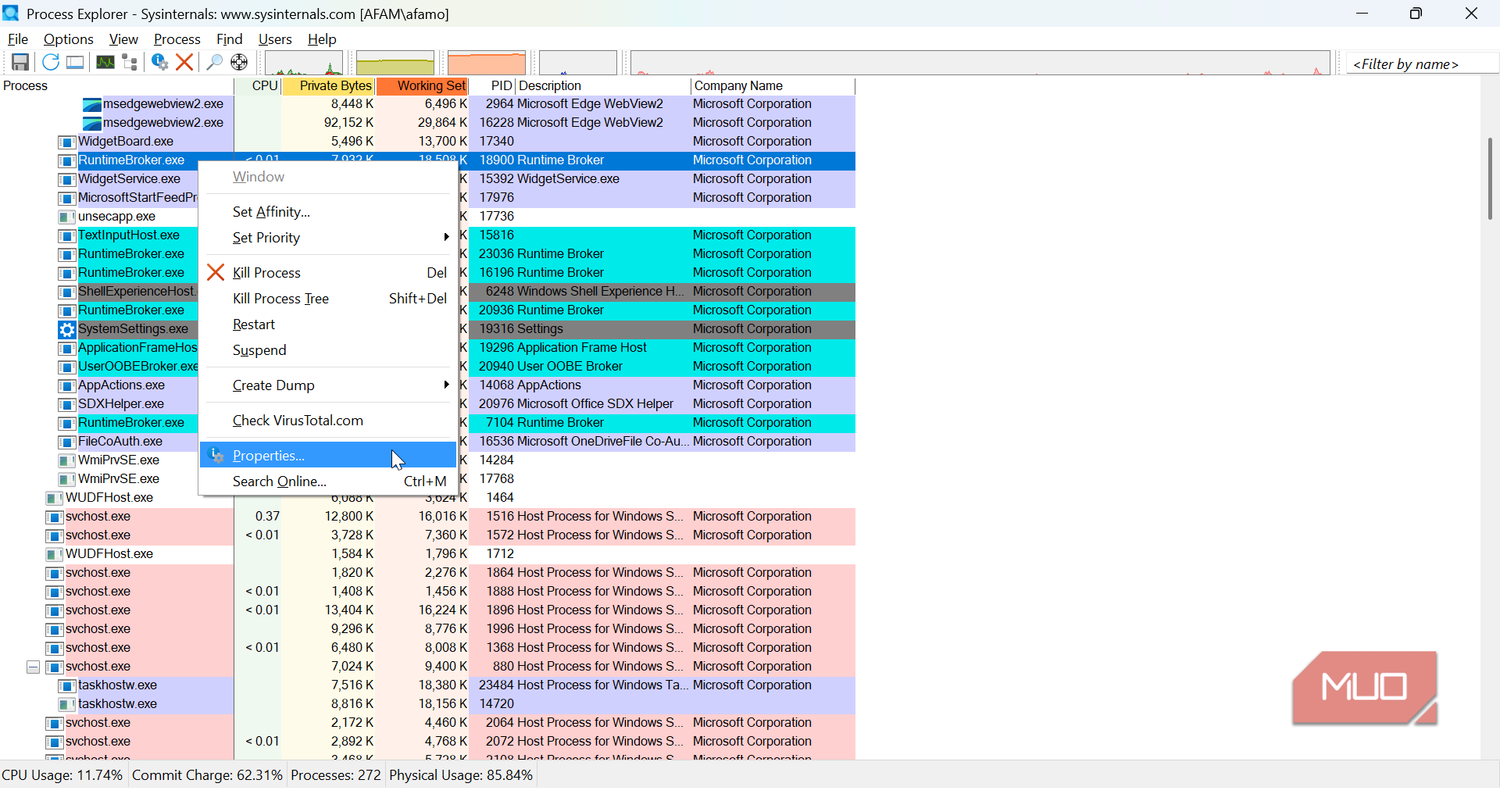This screenshot has width=1500, height=788.
Task: Click the icon next to SDXHelper.exe
Action: [67, 404]
